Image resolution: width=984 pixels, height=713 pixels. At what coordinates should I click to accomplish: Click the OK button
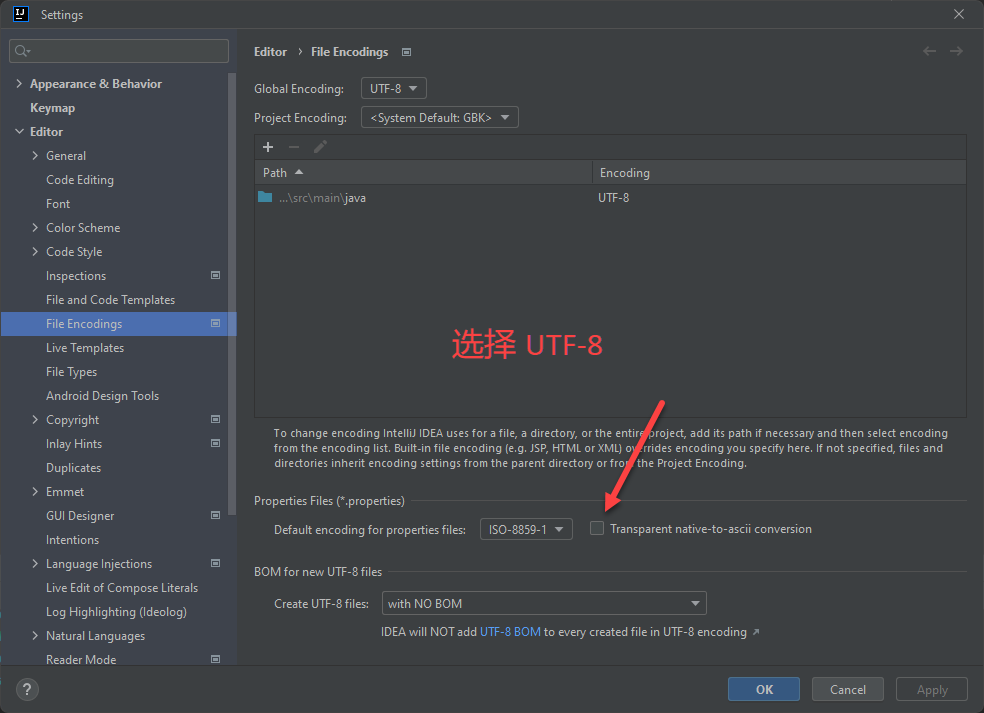tap(764, 689)
